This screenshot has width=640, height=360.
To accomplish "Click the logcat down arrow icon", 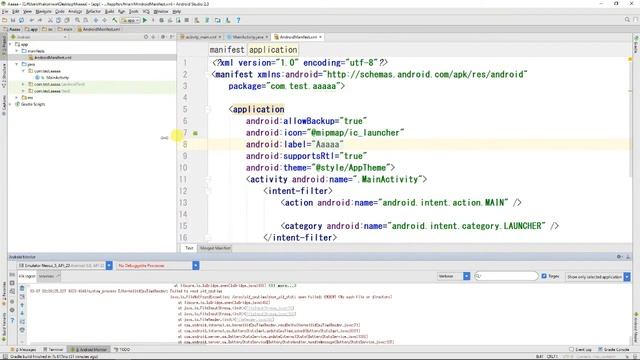I will pyautogui.click(x=22, y=313).
